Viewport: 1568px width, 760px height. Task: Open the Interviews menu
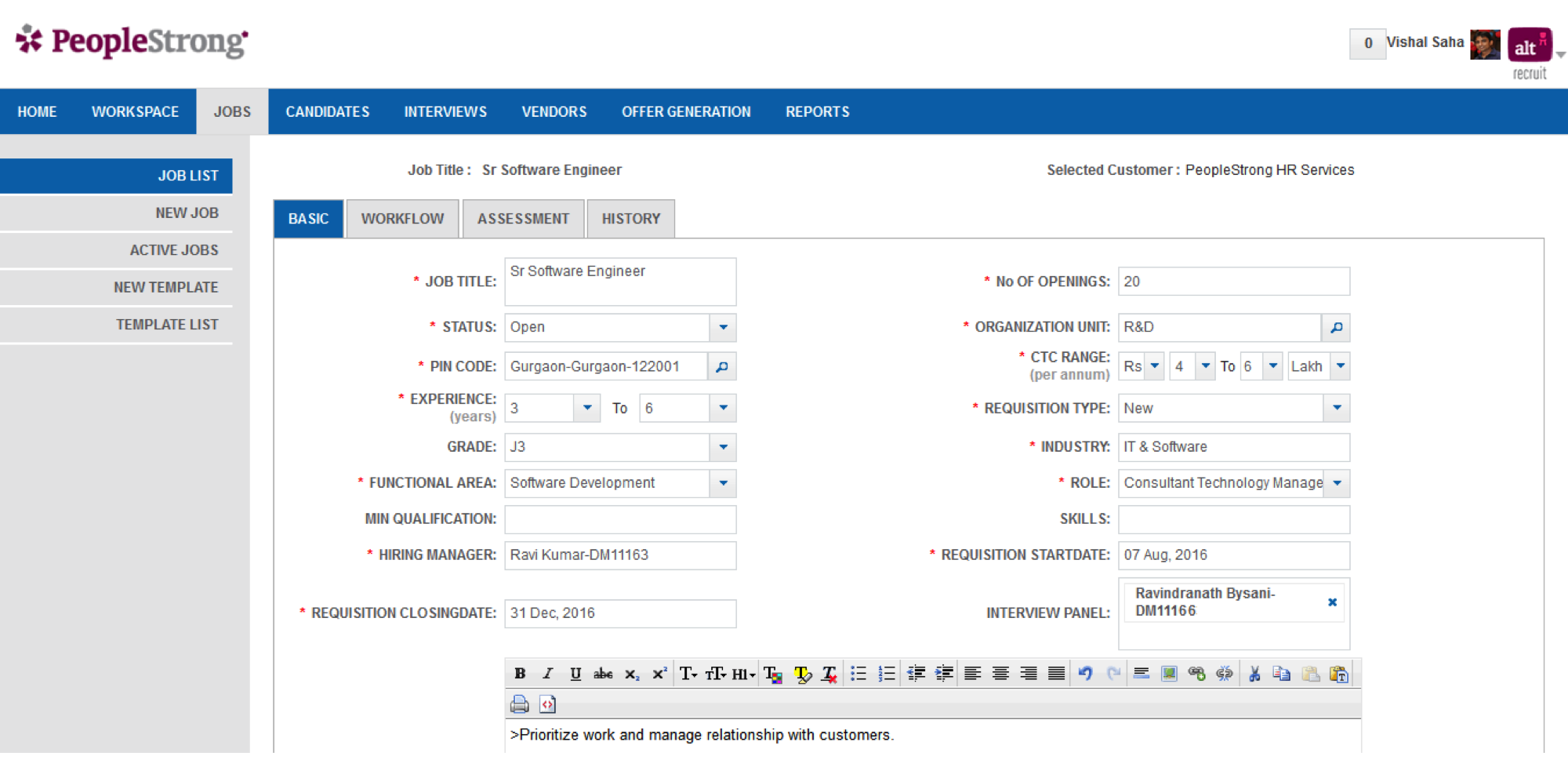pyautogui.click(x=445, y=112)
